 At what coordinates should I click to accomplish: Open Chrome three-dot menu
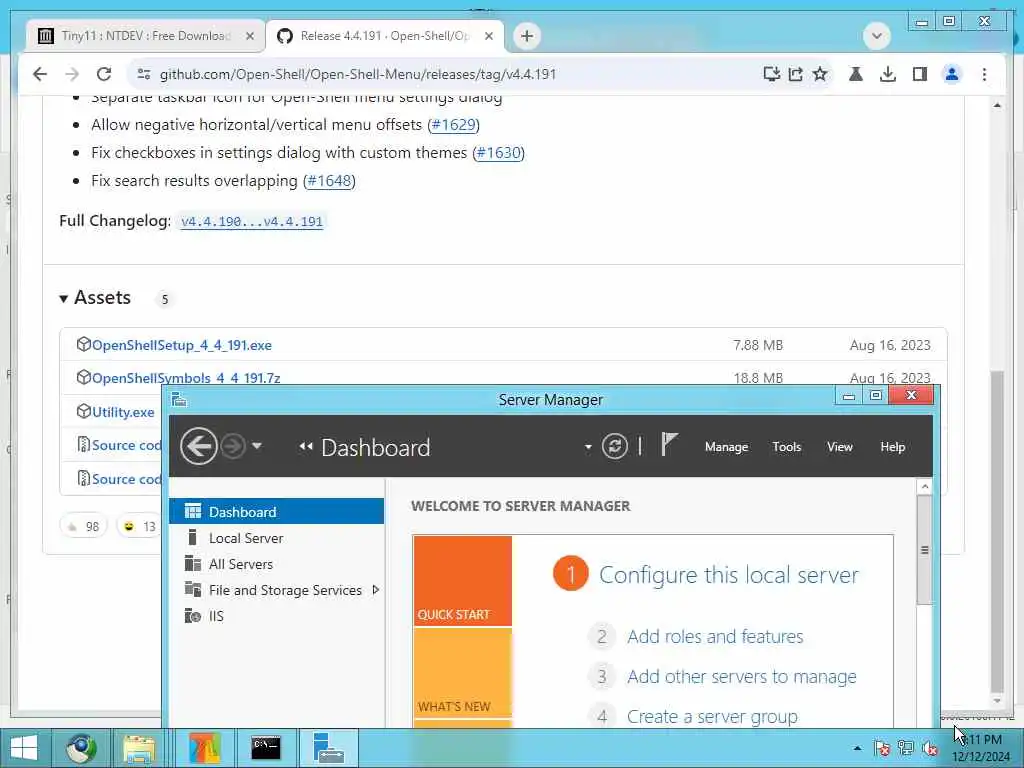pos(984,74)
